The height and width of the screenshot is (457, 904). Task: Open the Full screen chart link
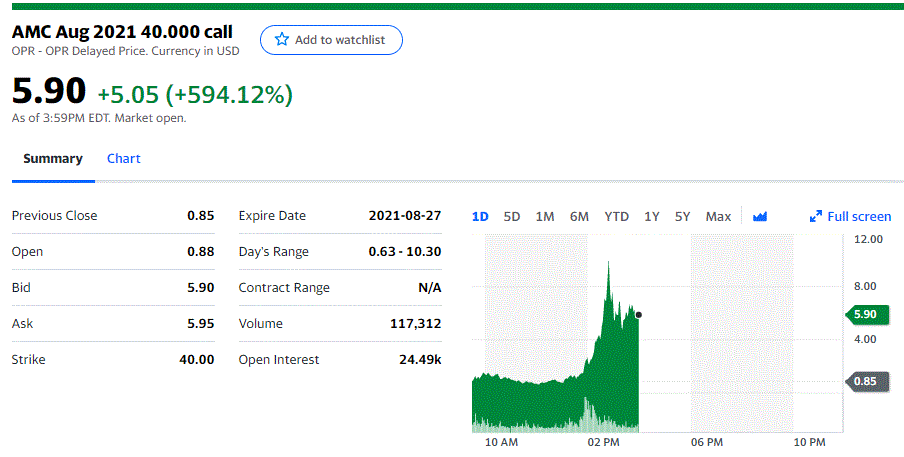pos(850,217)
